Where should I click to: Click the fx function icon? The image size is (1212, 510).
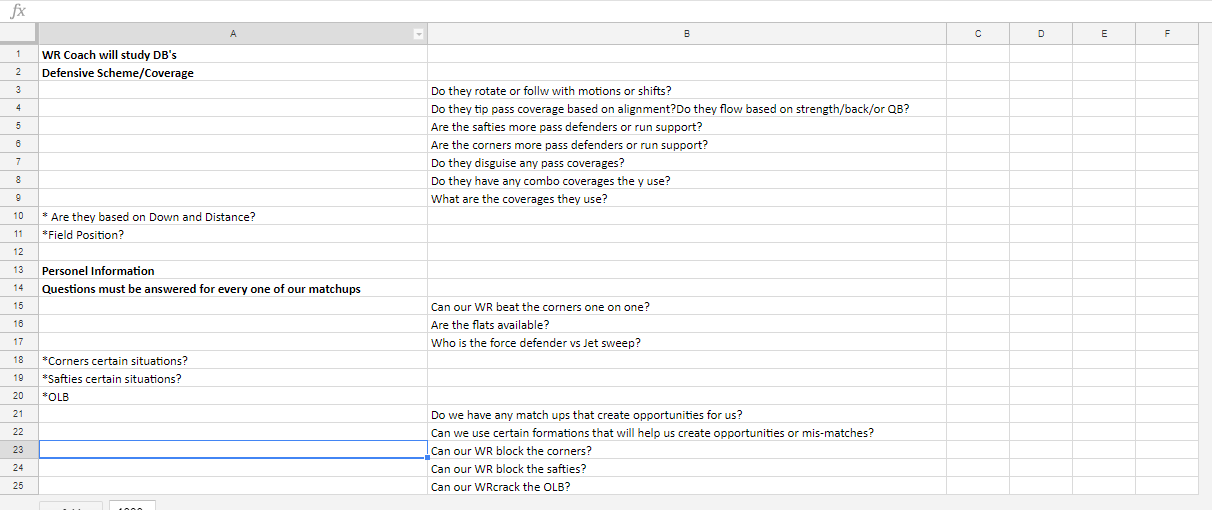[x=18, y=10]
